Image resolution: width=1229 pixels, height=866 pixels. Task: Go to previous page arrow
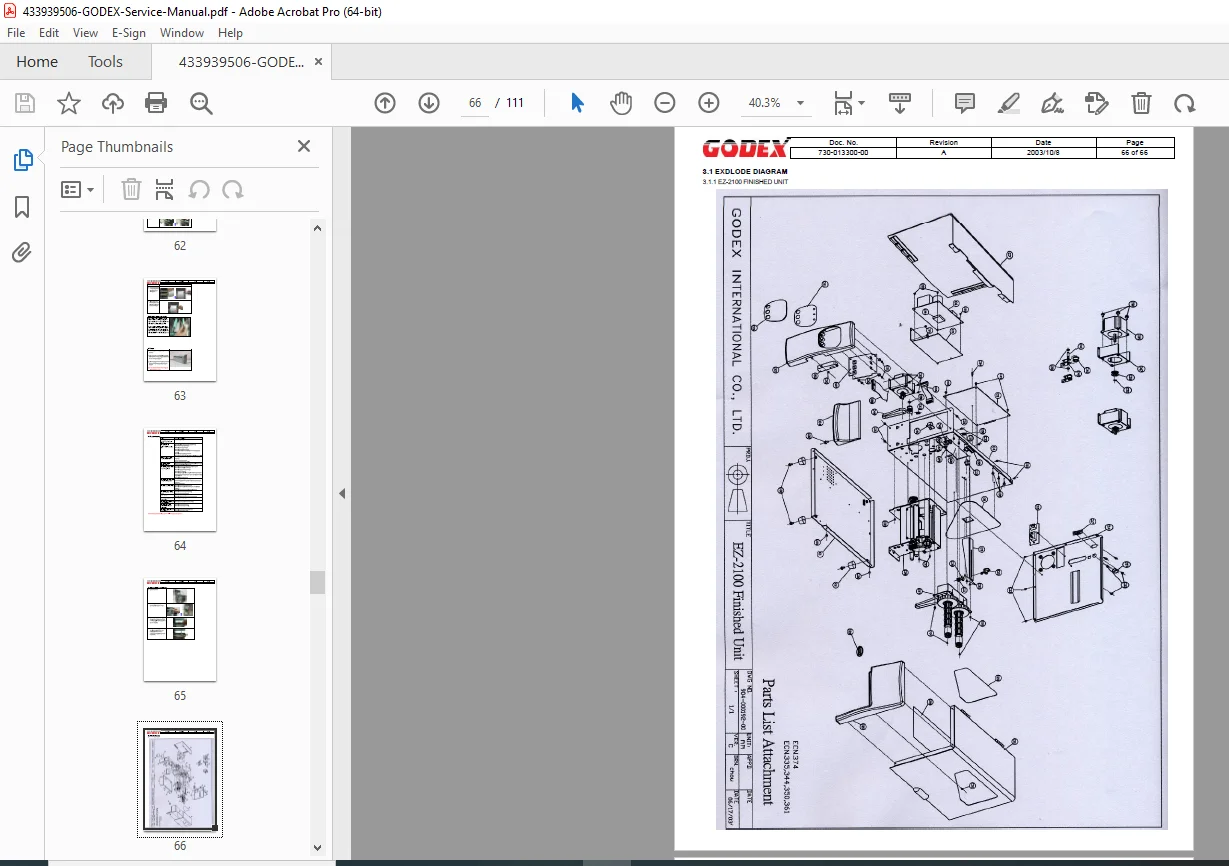[385, 103]
